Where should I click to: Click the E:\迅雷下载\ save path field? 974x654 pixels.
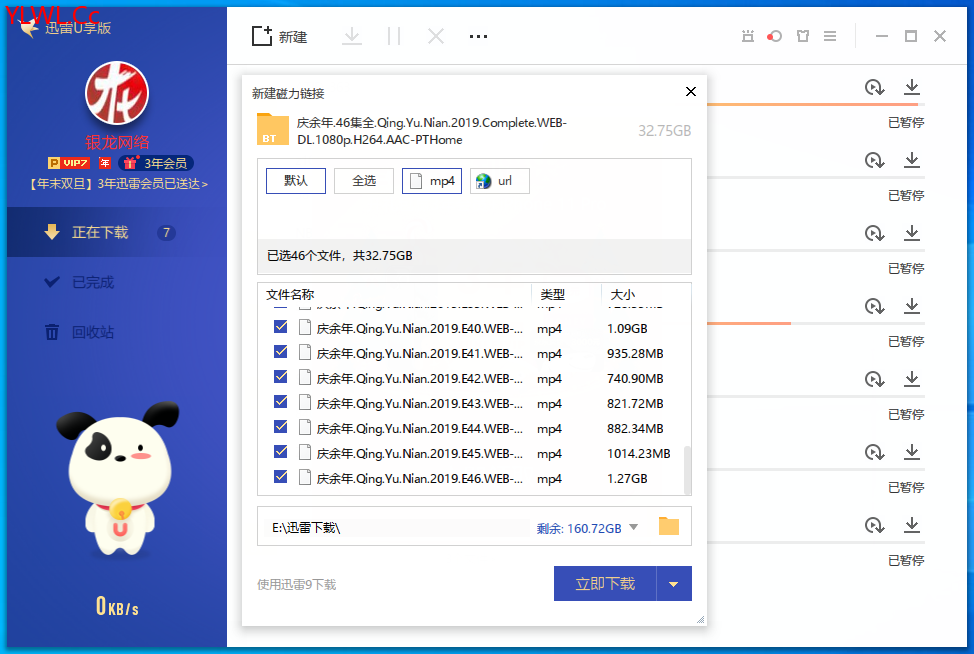tap(396, 528)
